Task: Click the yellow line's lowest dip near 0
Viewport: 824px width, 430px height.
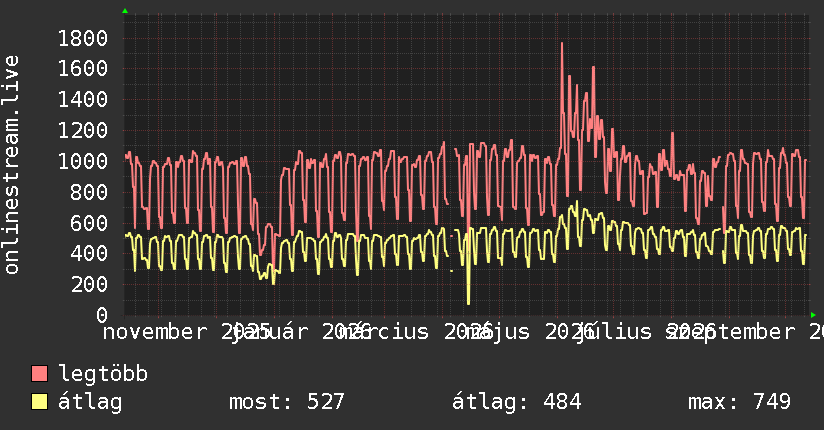Action: (x=468, y=302)
